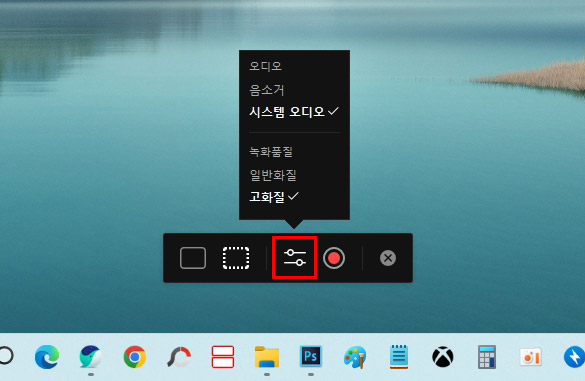This screenshot has height=381, width=585.
Task: Open Paint palette app from taskbar
Action: 355,357
